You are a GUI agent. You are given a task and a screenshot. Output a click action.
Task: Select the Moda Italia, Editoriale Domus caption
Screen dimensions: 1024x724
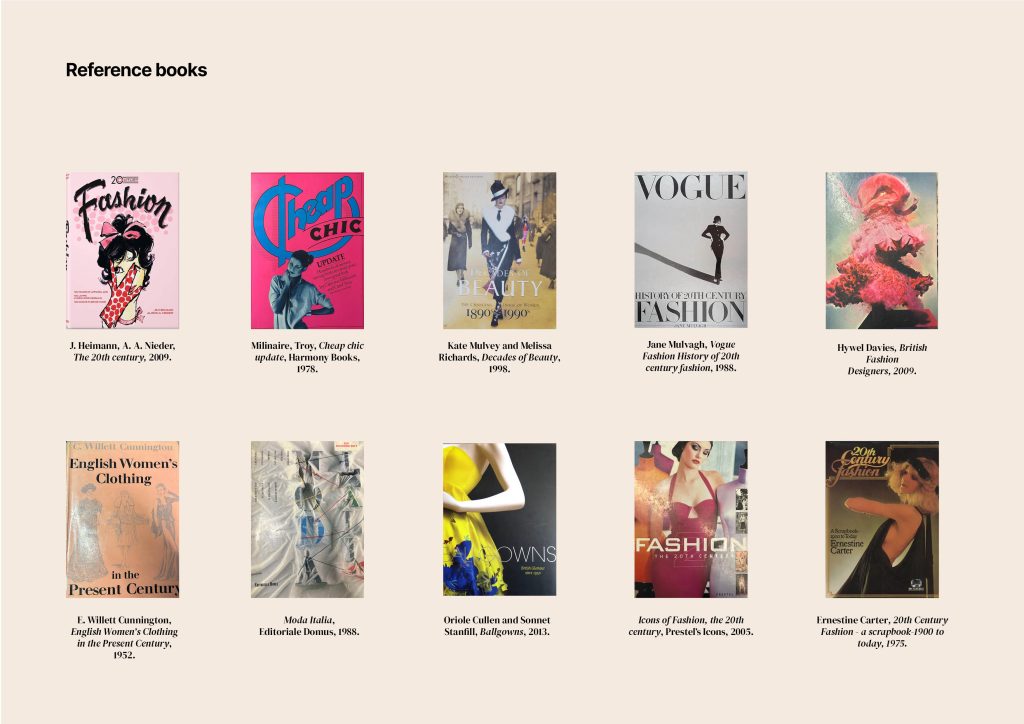coord(309,625)
